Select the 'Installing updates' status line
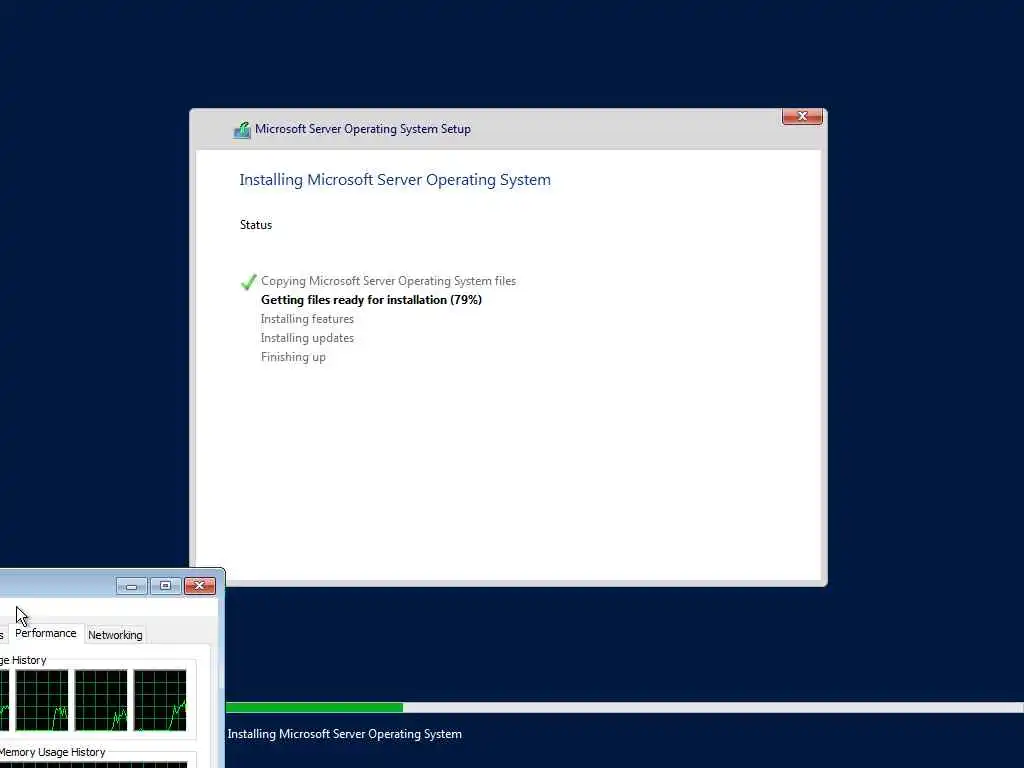This screenshot has width=1024, height=768. tap(307, 338)
